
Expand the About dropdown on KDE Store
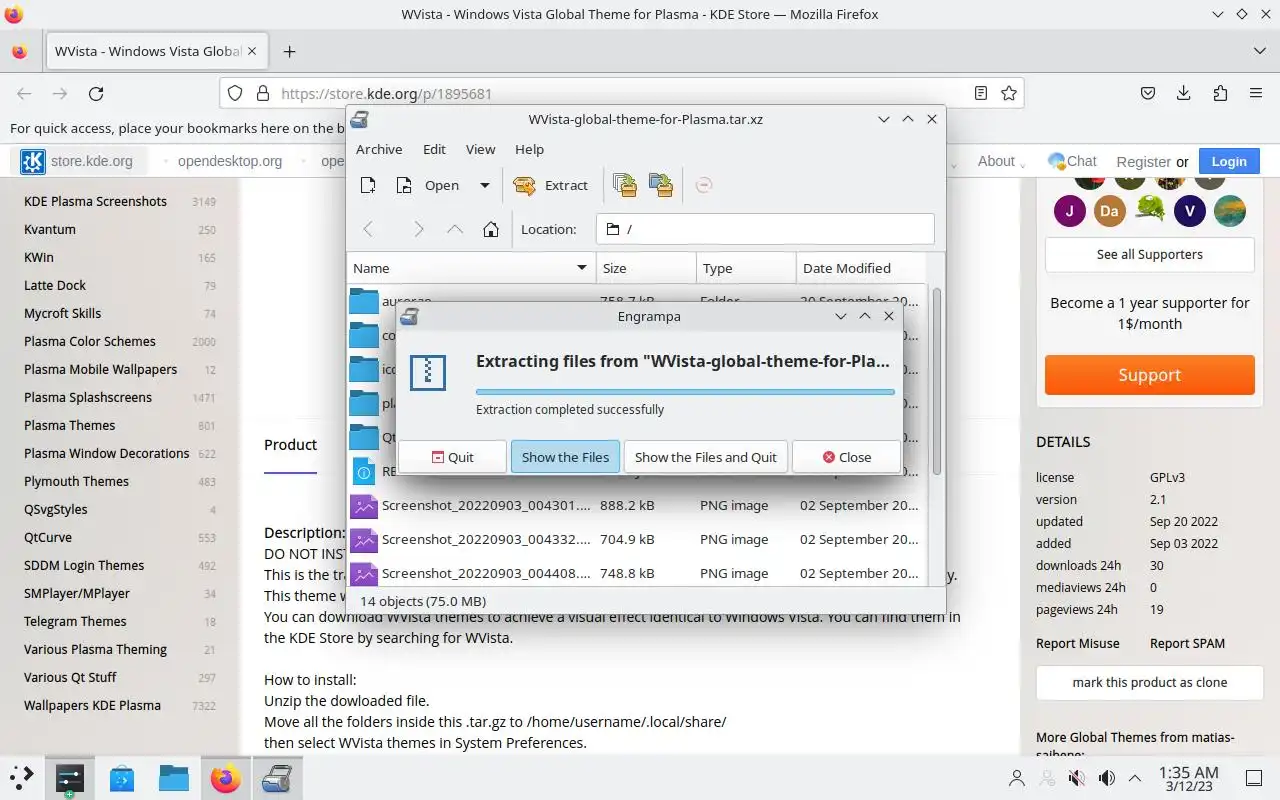[1002, 161]
